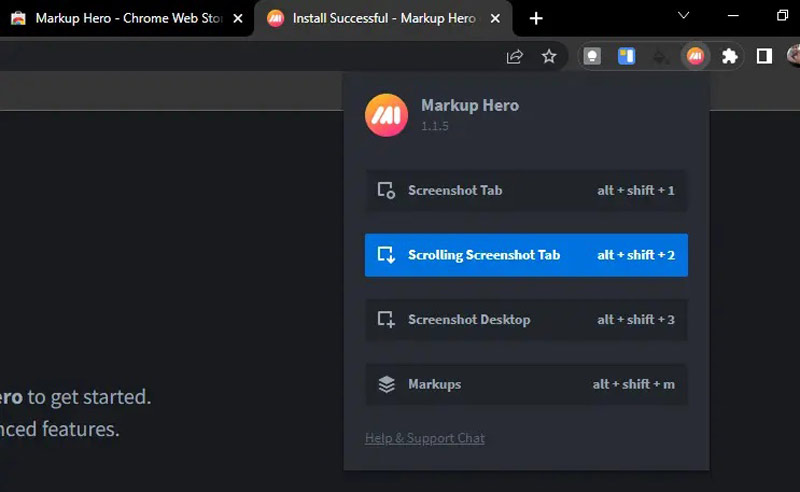Image resolution: width=800 pixels, height=492 pixels.
Task: Click the 'alt + shift + 1' shortcut text
Action: [x=636, y=190]
